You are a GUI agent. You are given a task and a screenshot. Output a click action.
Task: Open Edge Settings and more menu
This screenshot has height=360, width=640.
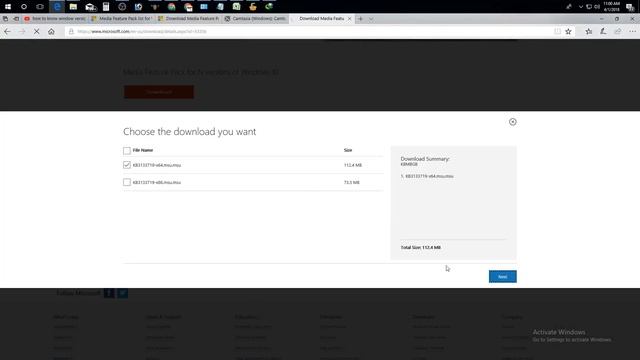point(632,31)
